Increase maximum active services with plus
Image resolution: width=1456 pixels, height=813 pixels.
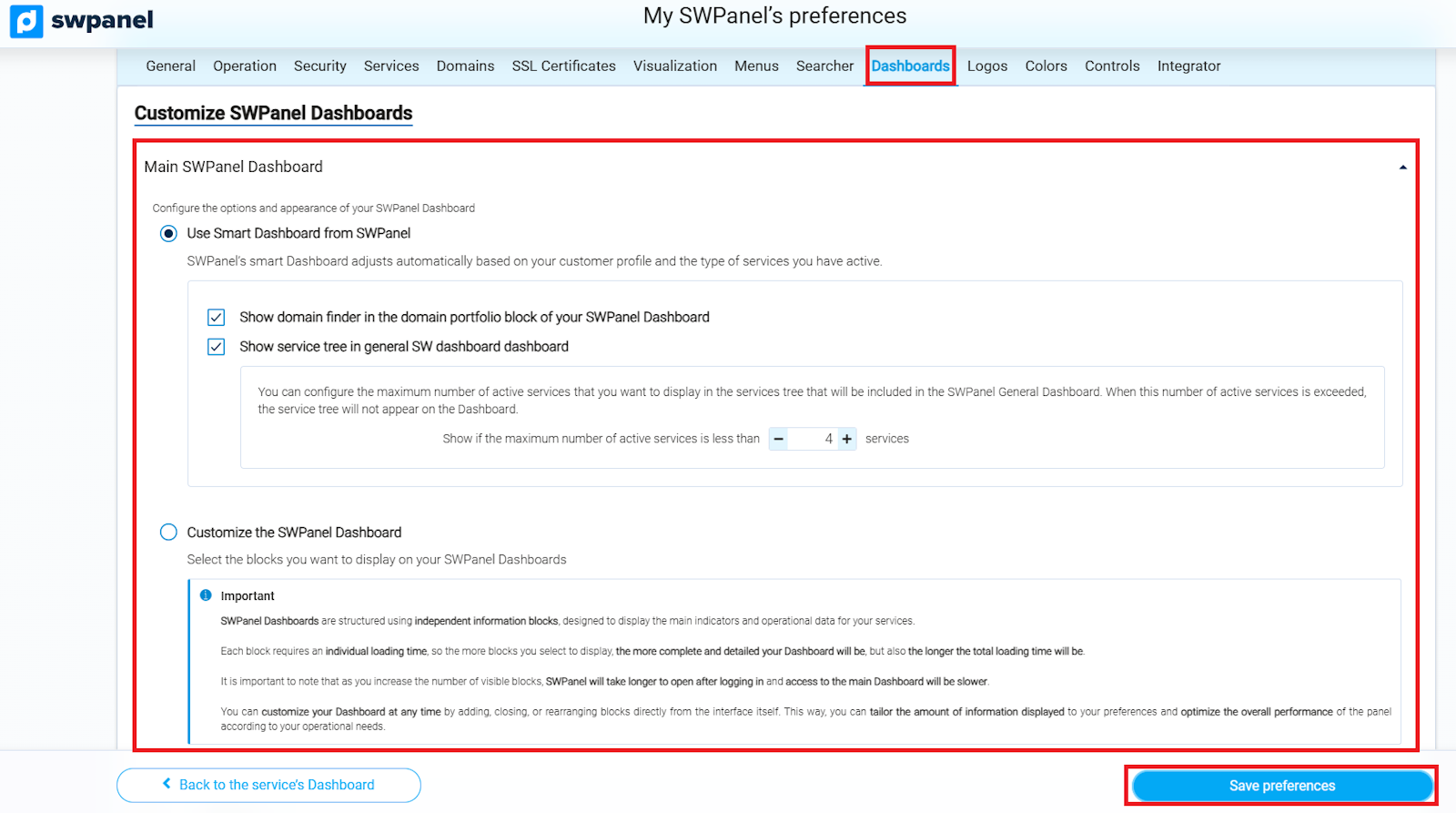pos(847,439)
